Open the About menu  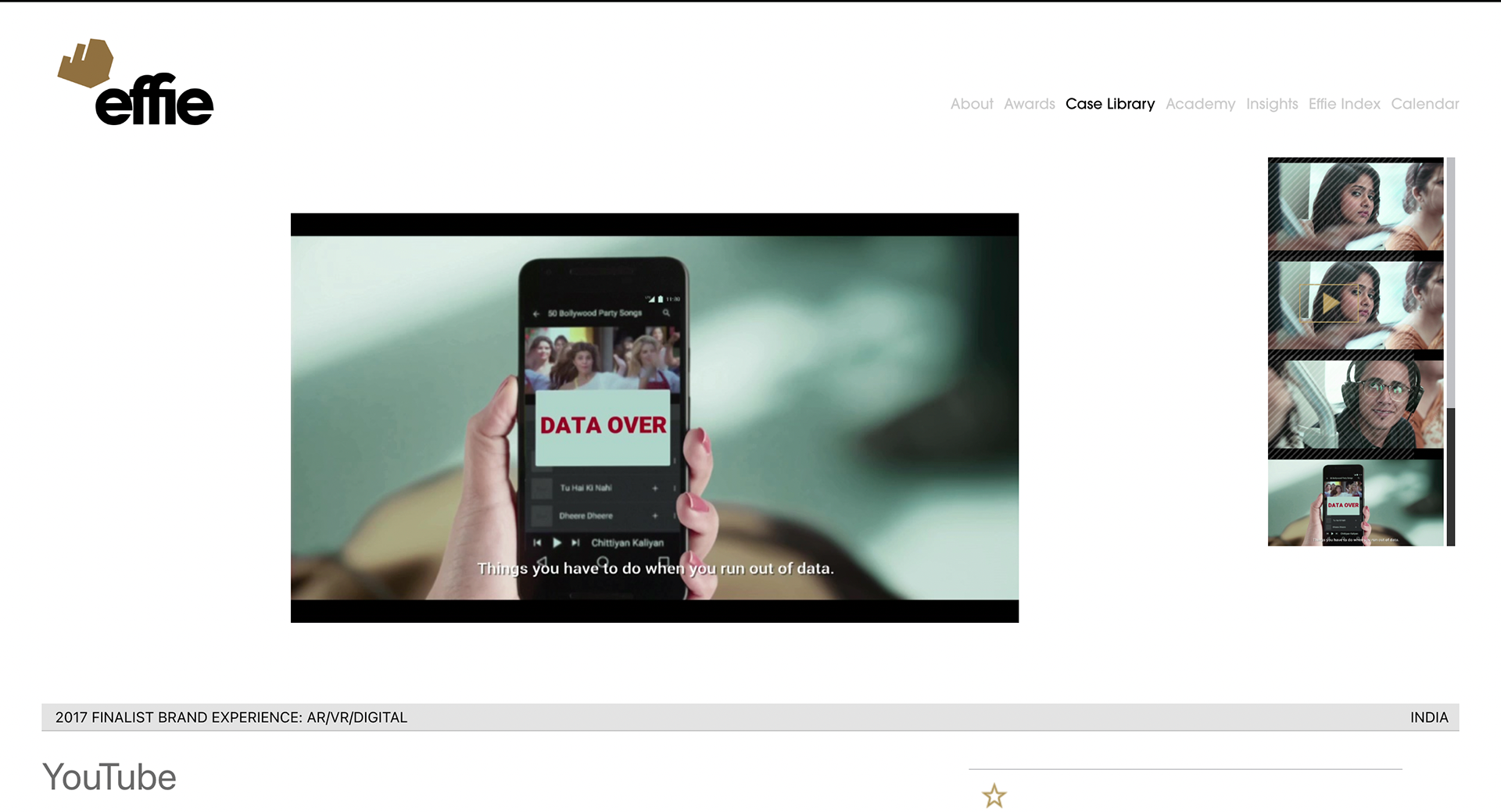tap(972, 104)
